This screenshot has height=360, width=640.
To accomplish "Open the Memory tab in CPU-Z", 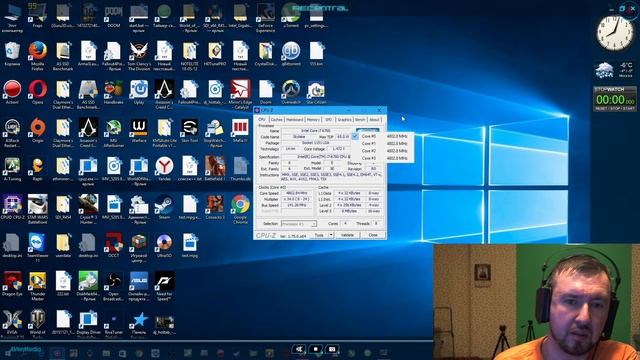I will [x=313, y=120].
